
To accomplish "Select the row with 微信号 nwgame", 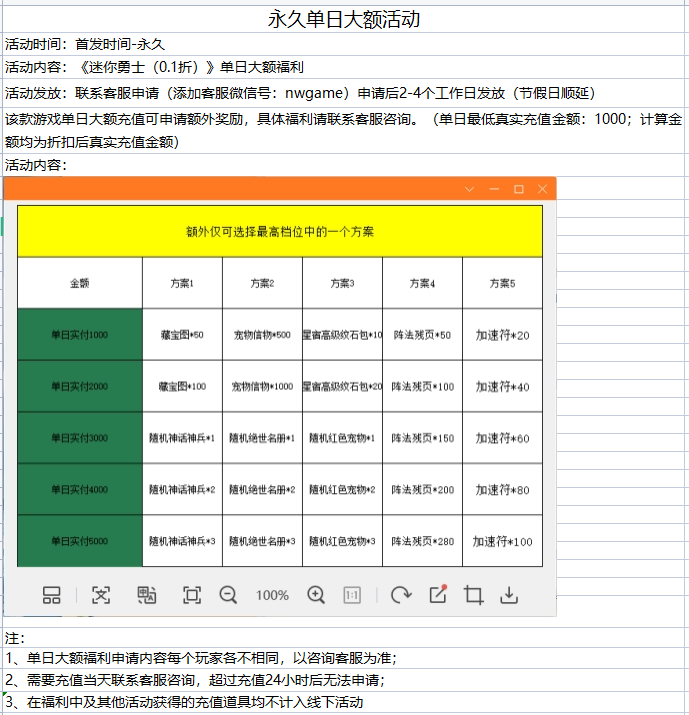I will click(x=344, y=93).
